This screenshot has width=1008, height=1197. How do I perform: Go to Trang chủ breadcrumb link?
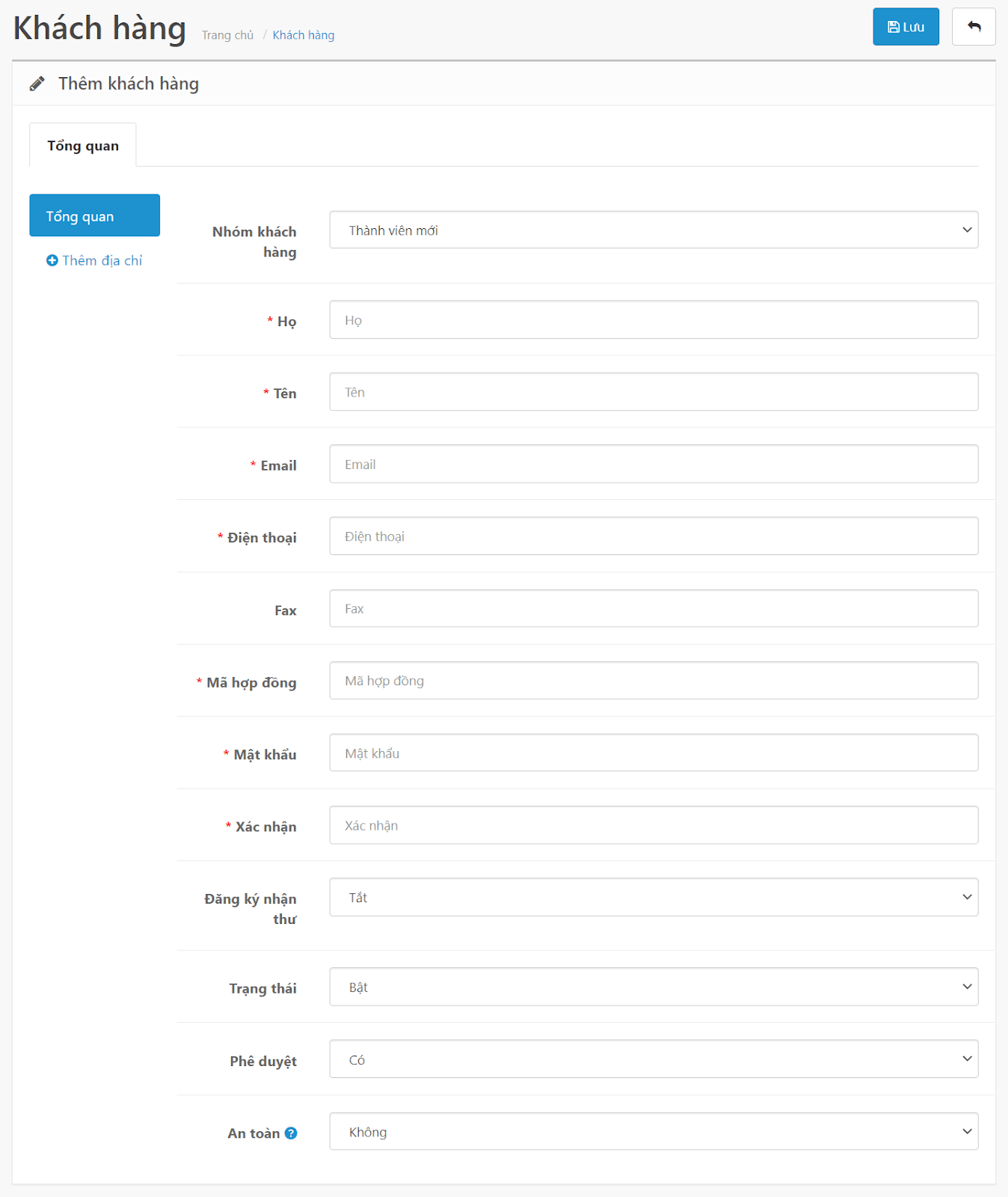227,35
